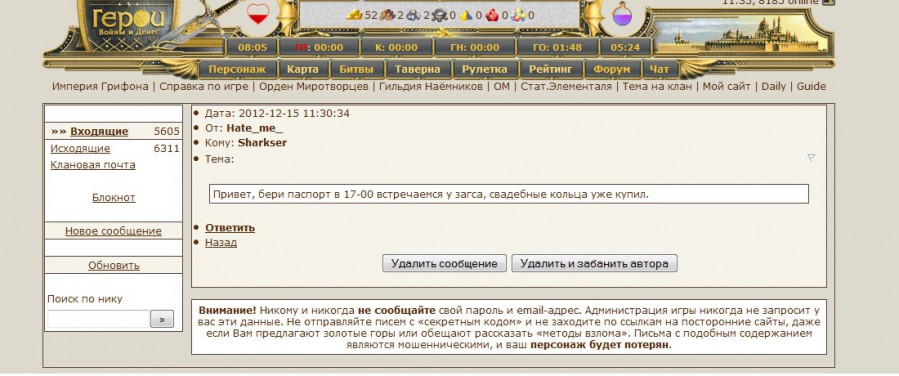Click the outbox count 6311
The height and width of the screenshot is (376, 899).
[167, 149]
